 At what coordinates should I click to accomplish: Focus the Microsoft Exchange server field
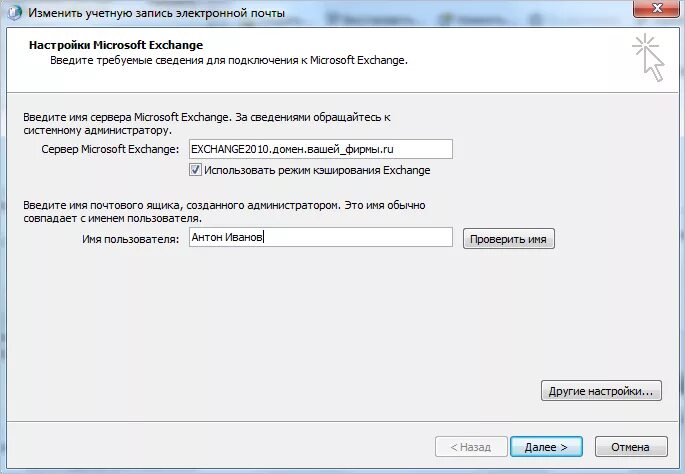coord(321,149)
